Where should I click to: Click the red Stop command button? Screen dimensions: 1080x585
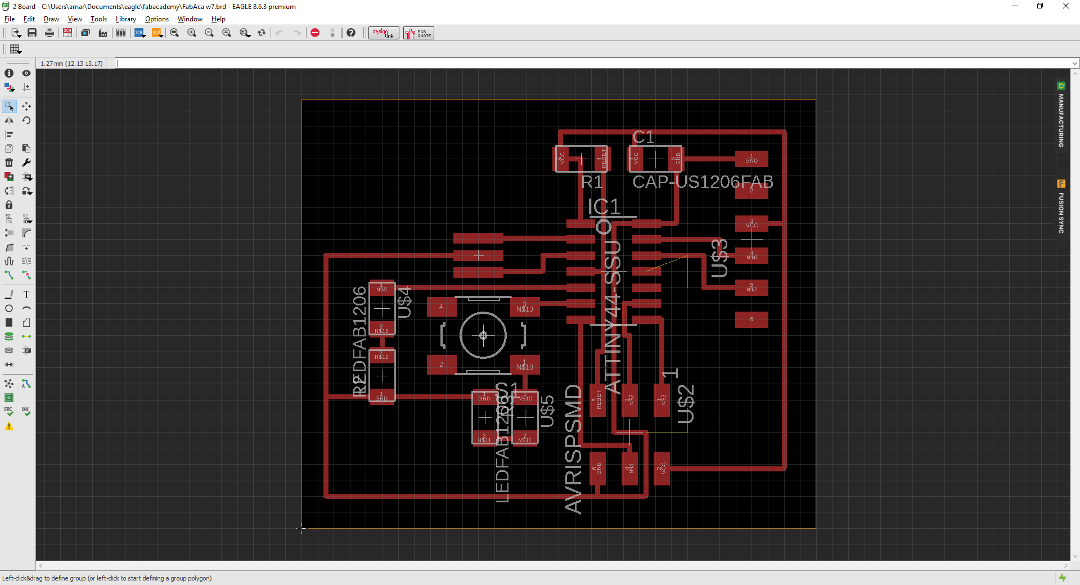pyautogui.click(x=315, y=33)
